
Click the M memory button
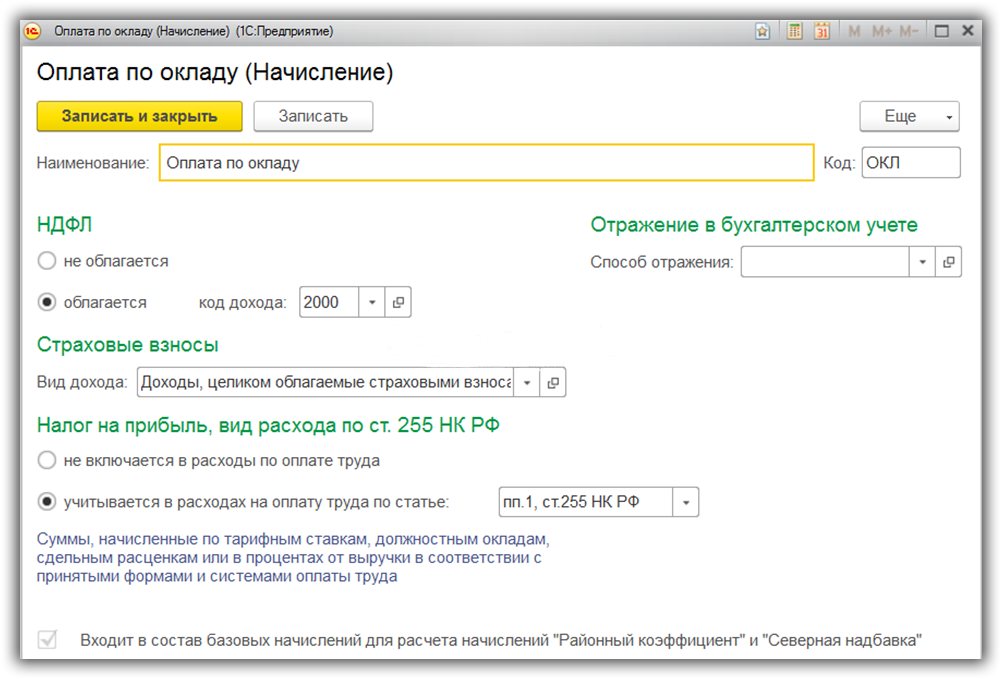(x=854, y=31)
